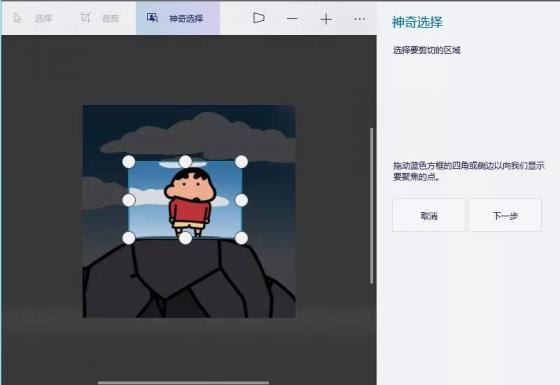The width and height of the screenshot is (560, 385).
Task: Click the canvas vertical scrollbar
Action: tap(371, 206)
